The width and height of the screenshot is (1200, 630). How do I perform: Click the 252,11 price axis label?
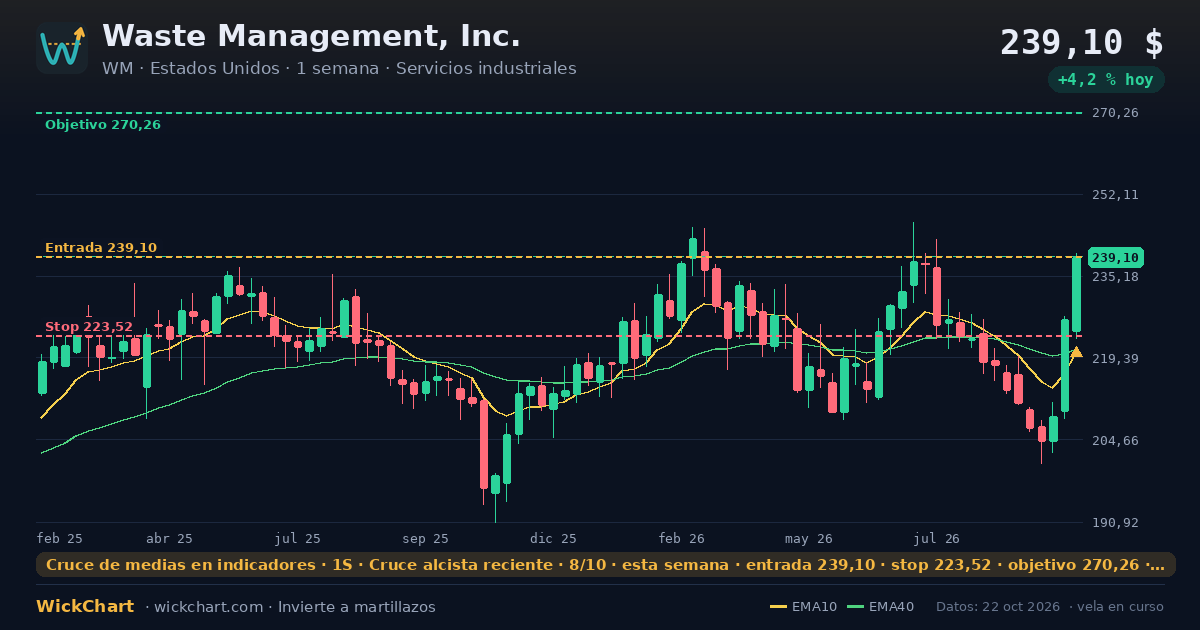[1115, 194]
